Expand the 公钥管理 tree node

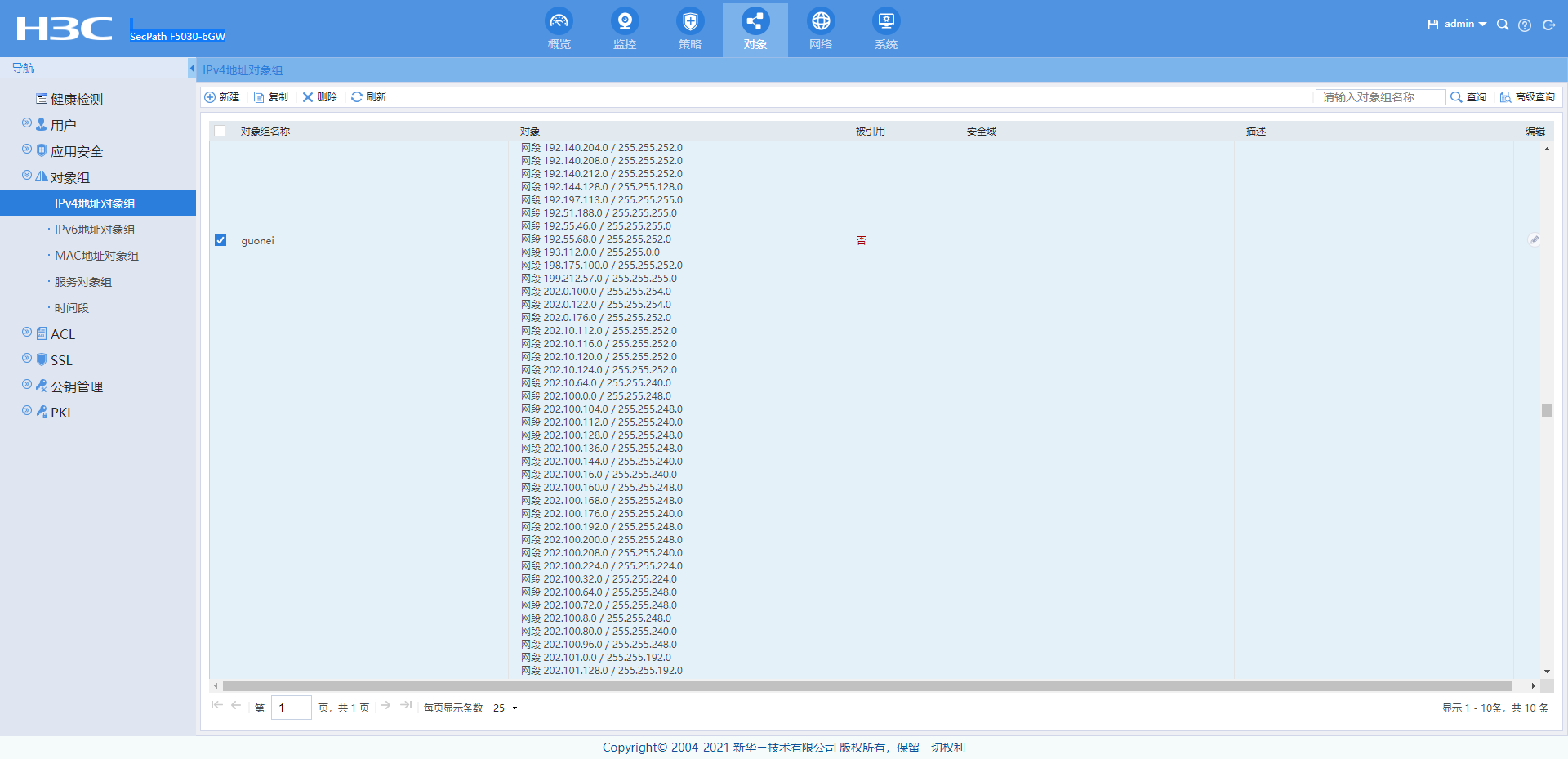point(27,385)
